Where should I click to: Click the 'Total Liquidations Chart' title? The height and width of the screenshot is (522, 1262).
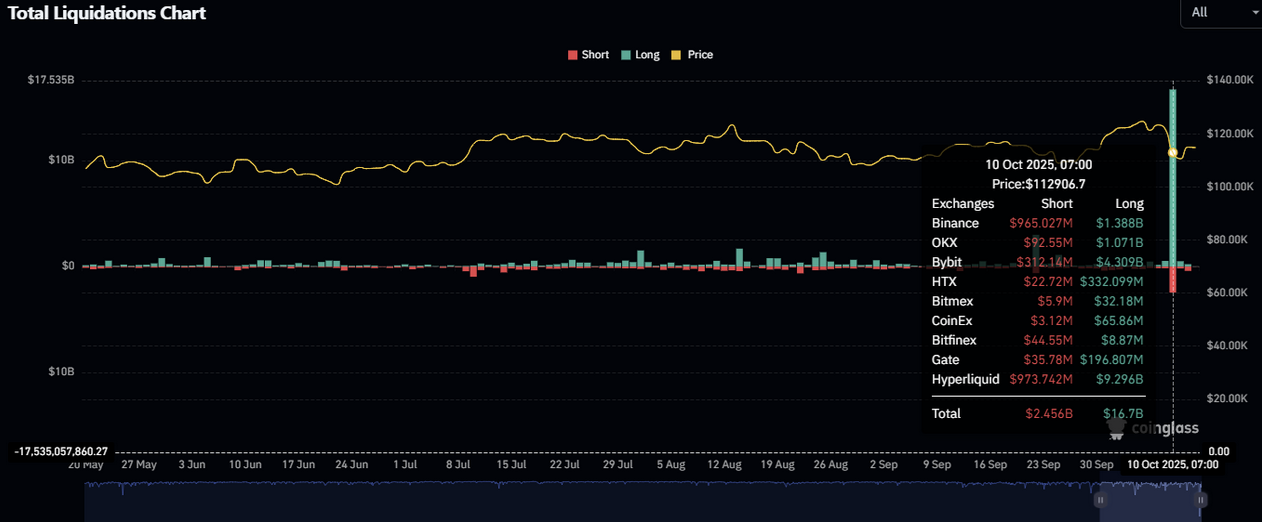[107, 13]
